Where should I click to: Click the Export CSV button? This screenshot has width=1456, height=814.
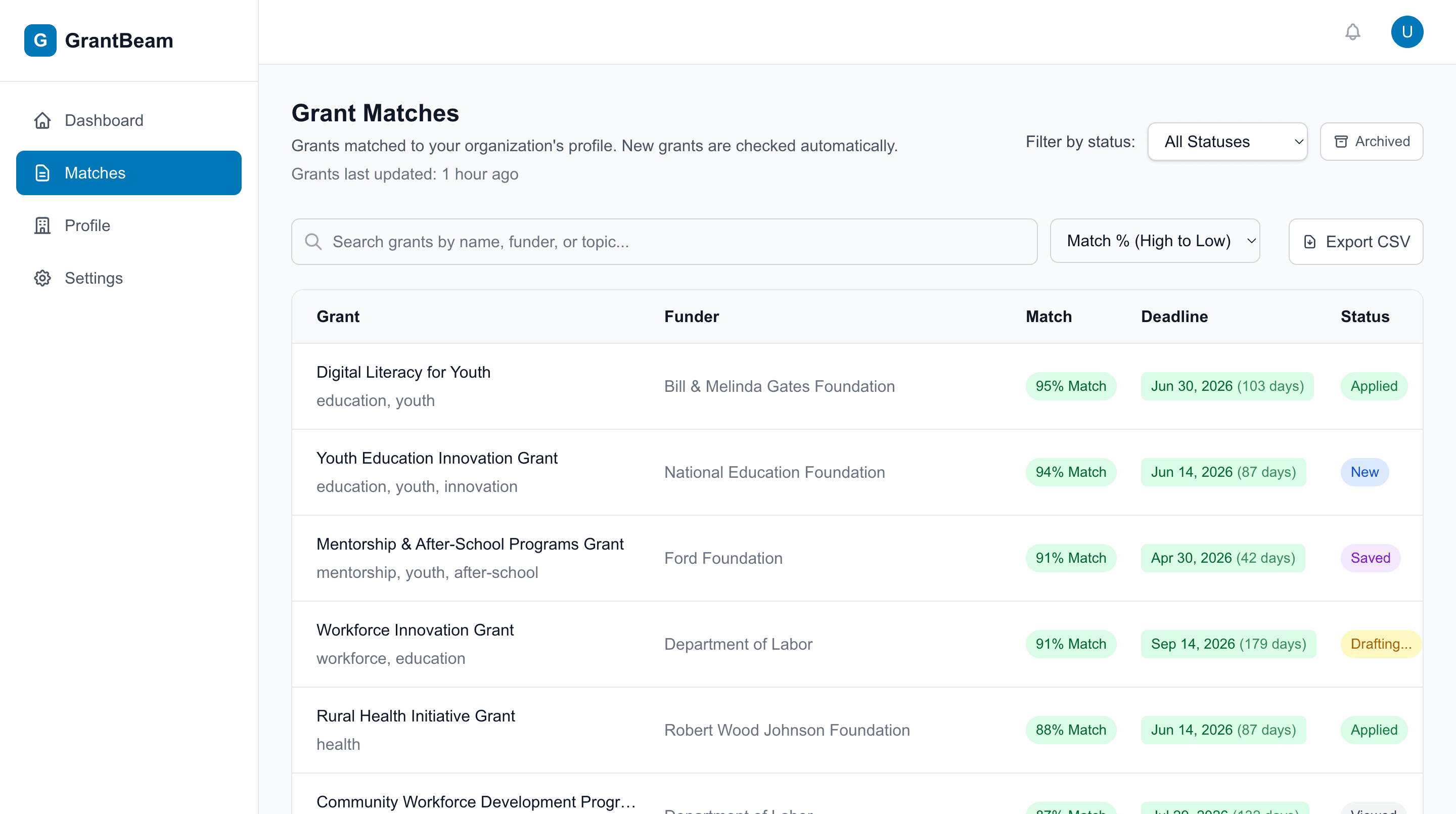pos(1356,241)
